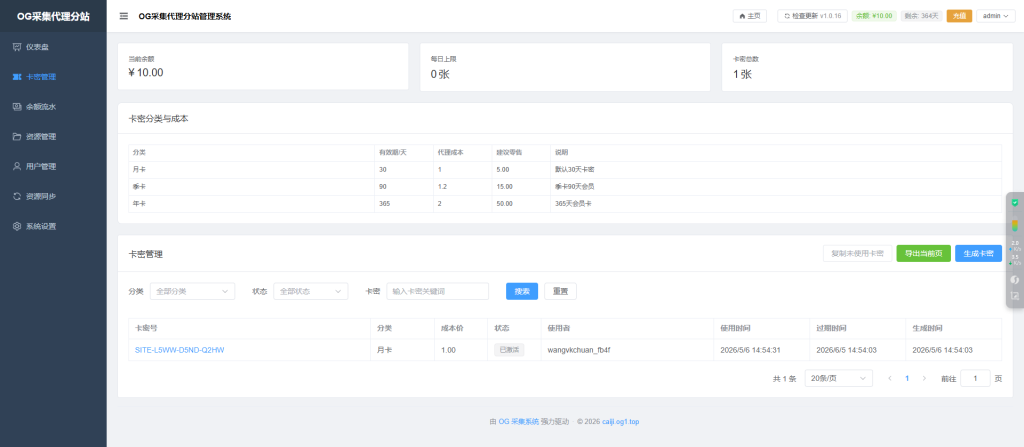Click 检查更新 v1.0.16 button
1024x447 pixels.
click(x=812, y=16)
